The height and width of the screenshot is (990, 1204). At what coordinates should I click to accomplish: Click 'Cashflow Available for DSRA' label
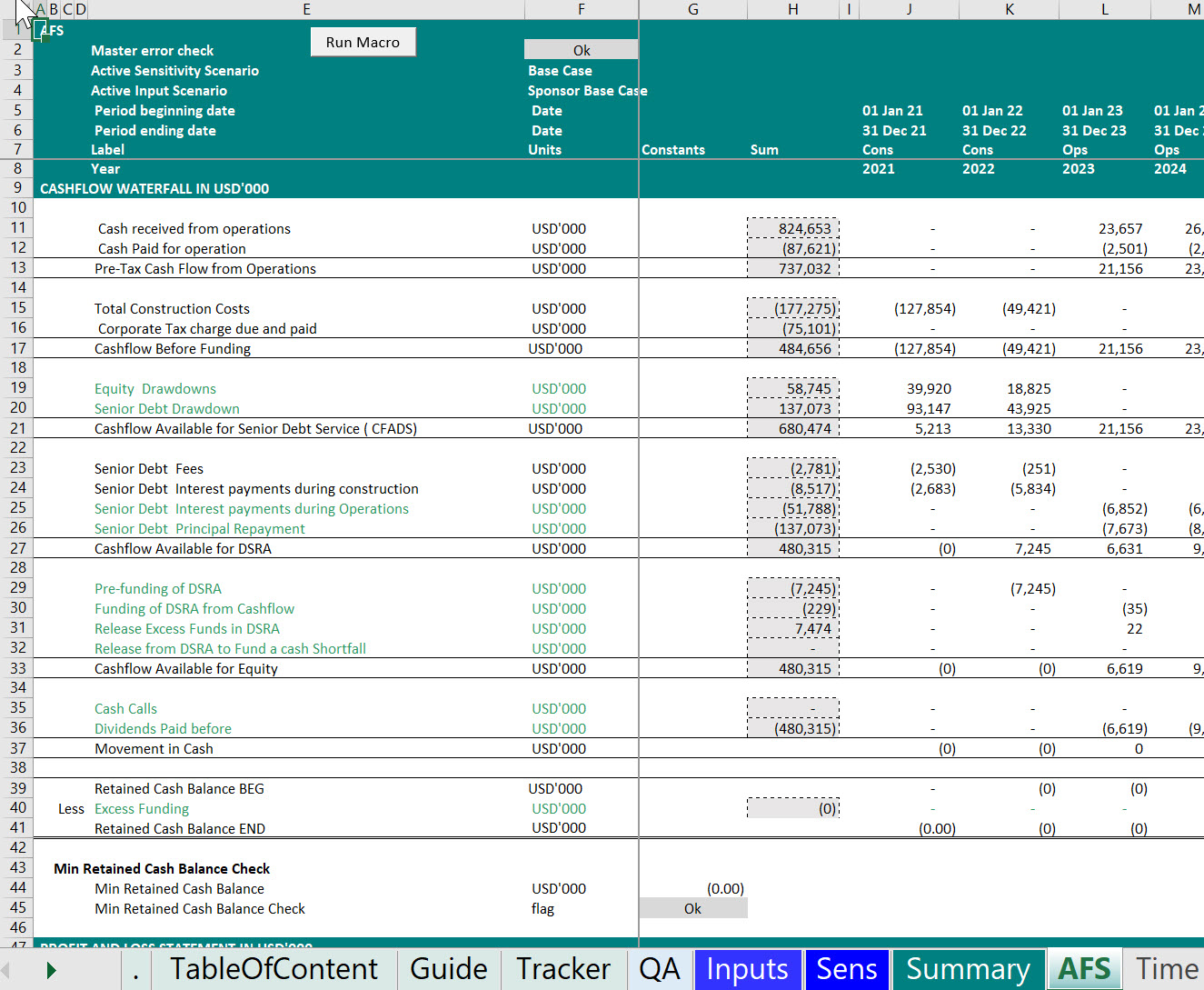[x=183, y=548]
